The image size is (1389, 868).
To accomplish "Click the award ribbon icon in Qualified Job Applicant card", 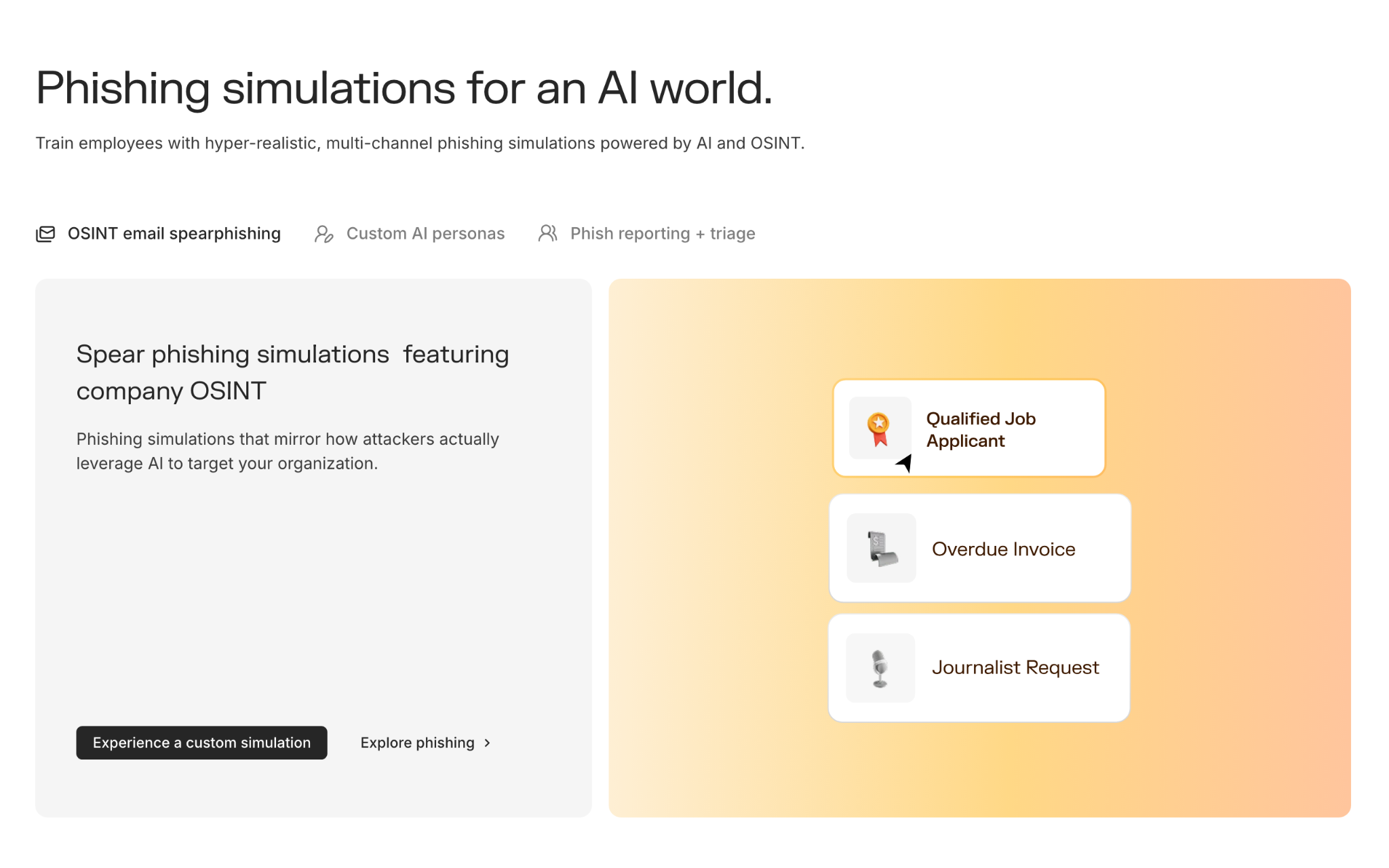I will (879, 429).
